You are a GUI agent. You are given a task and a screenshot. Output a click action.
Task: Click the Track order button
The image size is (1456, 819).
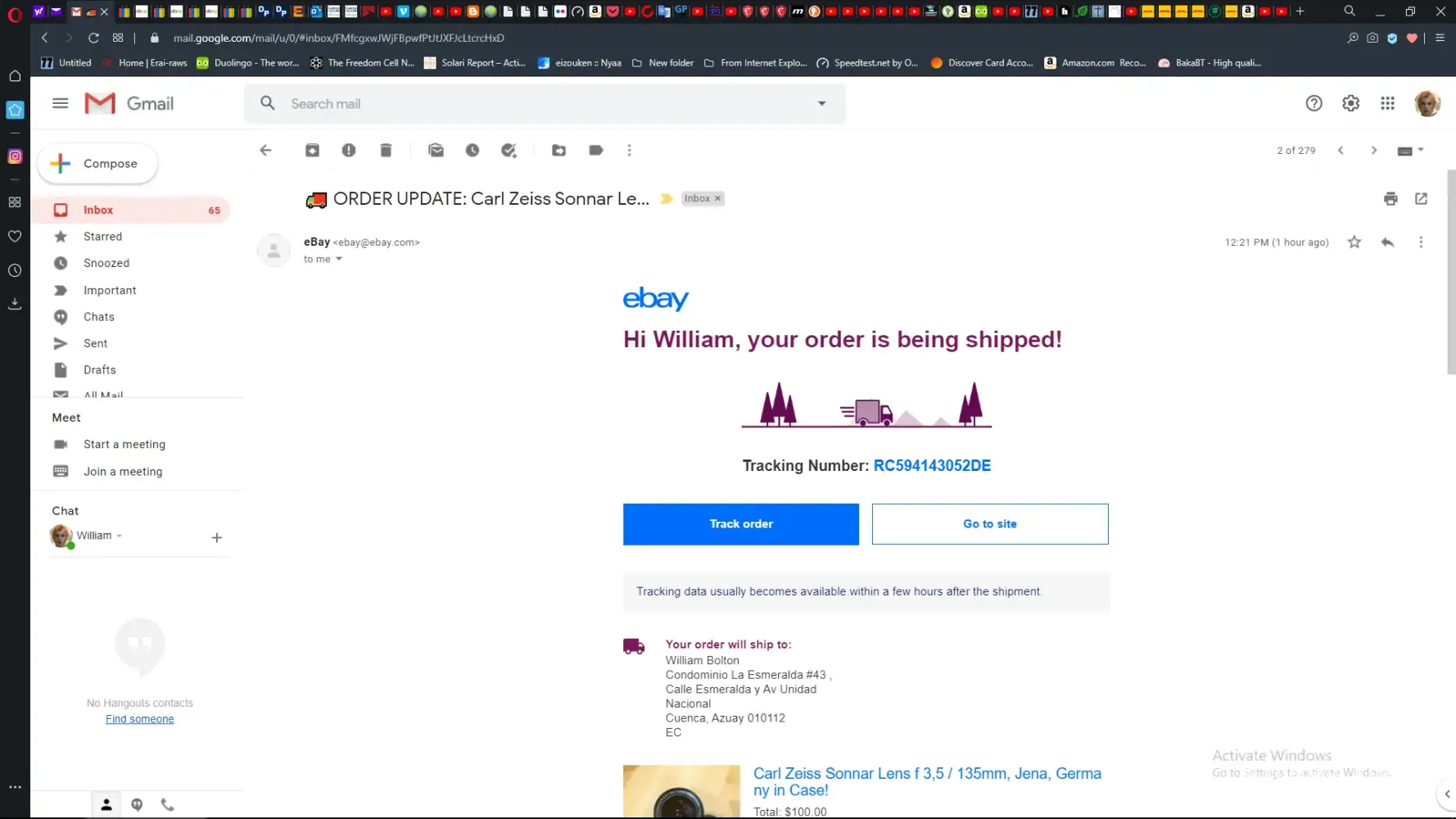[x=740, y=524]
